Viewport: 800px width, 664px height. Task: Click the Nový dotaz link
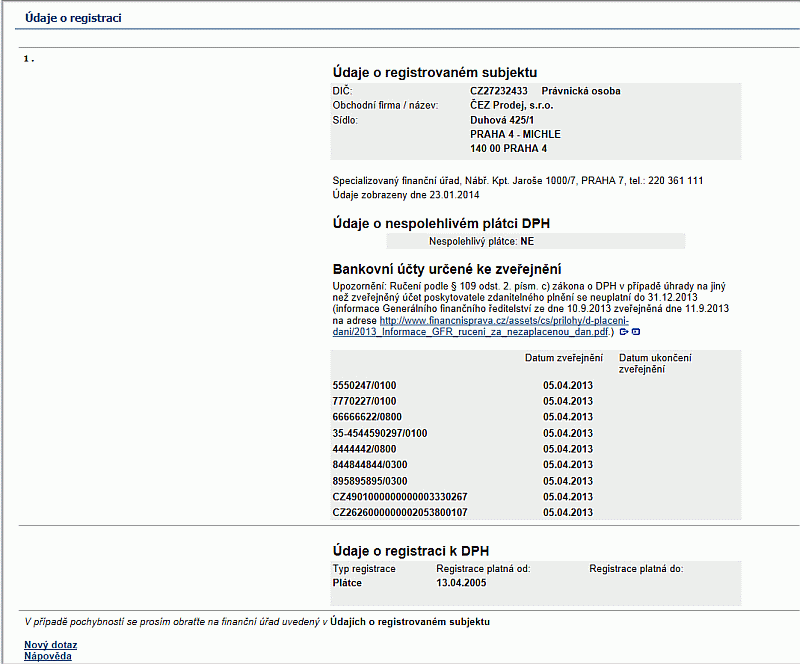pyautogui.click(x=51, y=645)
